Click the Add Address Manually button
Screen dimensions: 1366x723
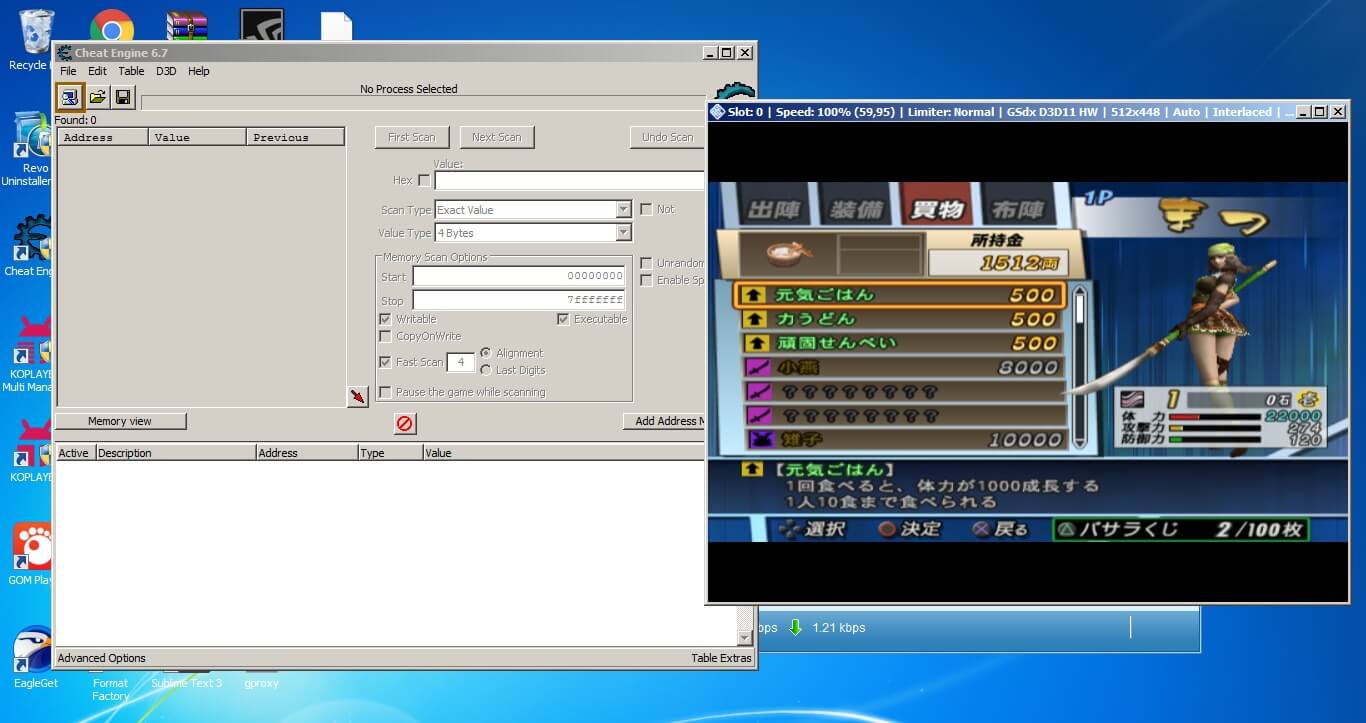click(x=665, y=421)
